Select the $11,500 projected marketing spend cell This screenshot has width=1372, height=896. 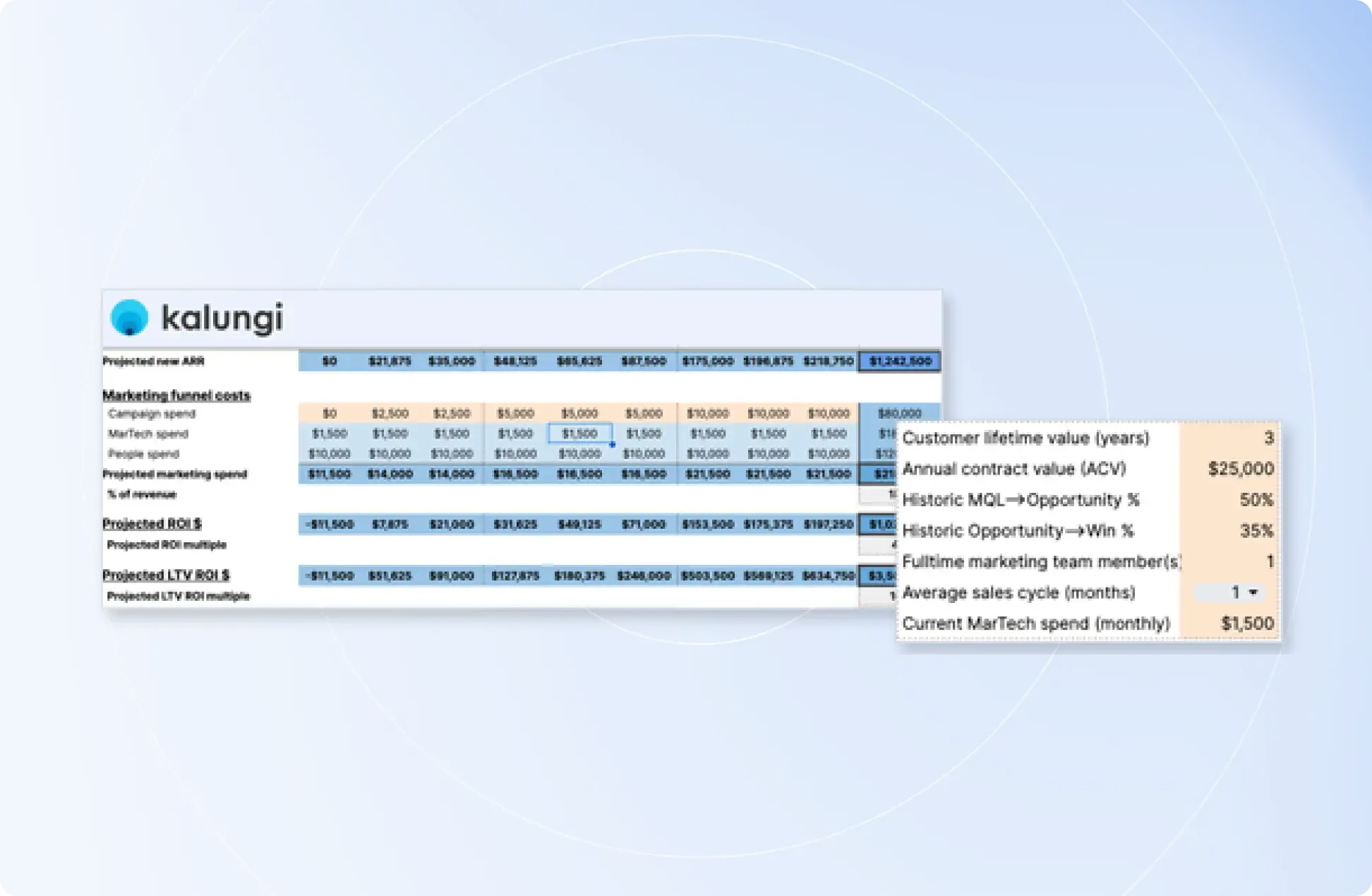pyautogui.click(x=330, y=474)
